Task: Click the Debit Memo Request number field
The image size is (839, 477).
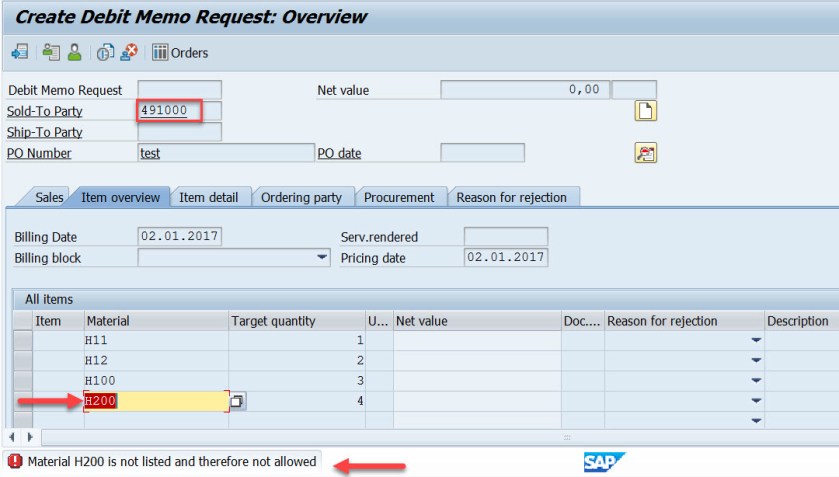Action: point(179,90)
